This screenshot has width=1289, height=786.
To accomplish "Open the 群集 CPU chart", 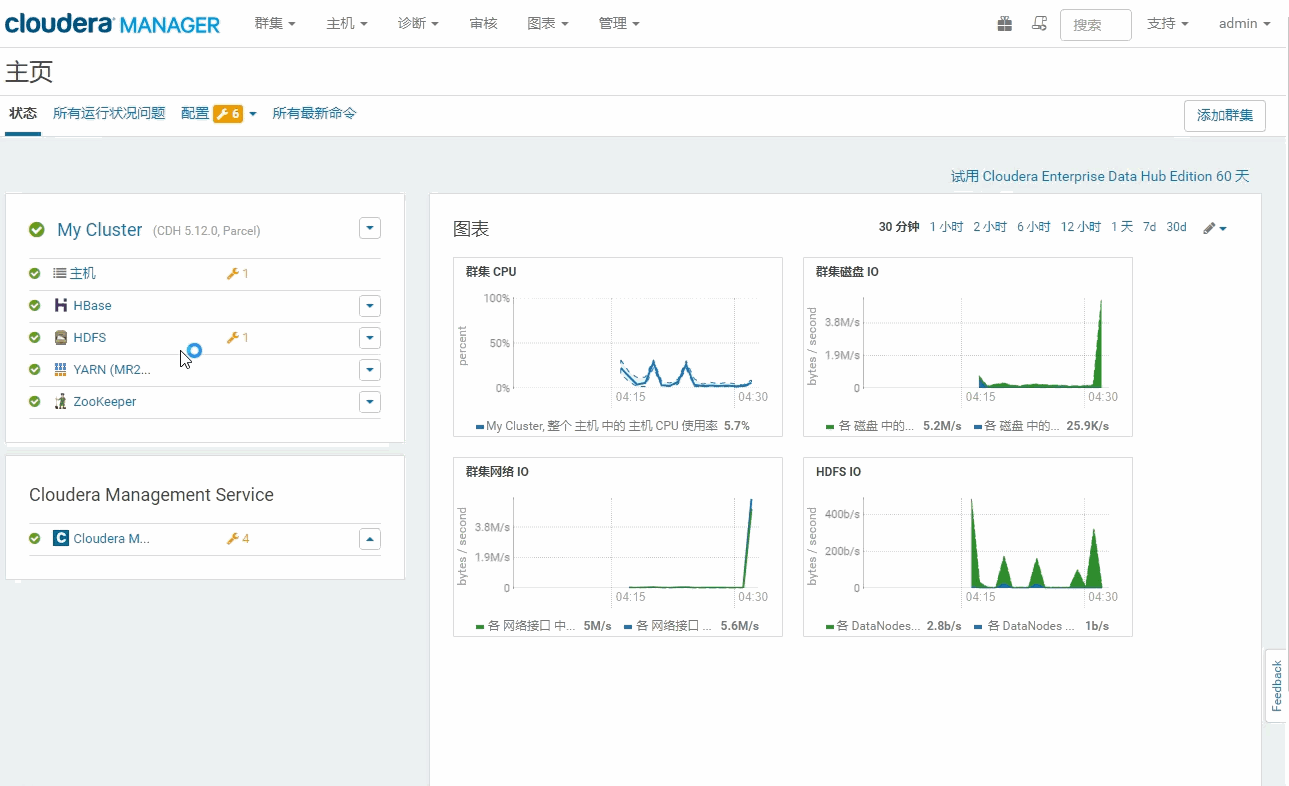I will click(618, 346).
